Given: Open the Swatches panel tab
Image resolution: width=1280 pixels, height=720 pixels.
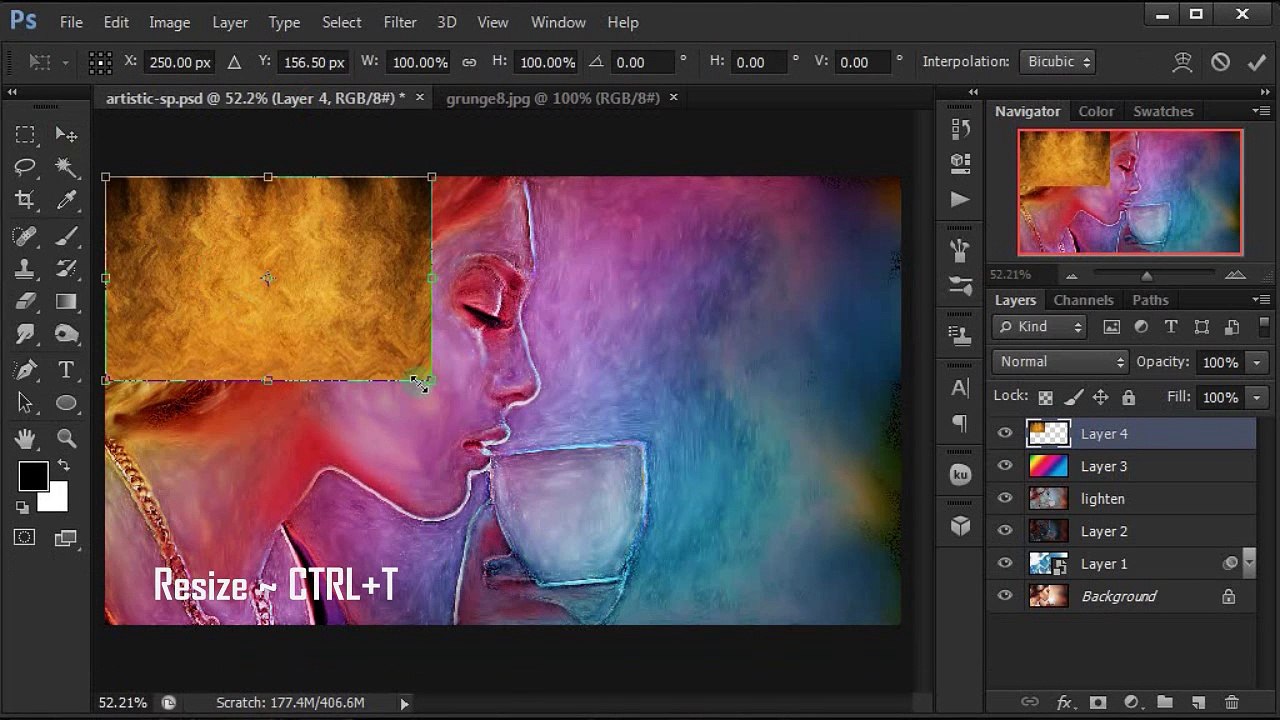Looking at the screenshot, I should [x=1163, y=111].
